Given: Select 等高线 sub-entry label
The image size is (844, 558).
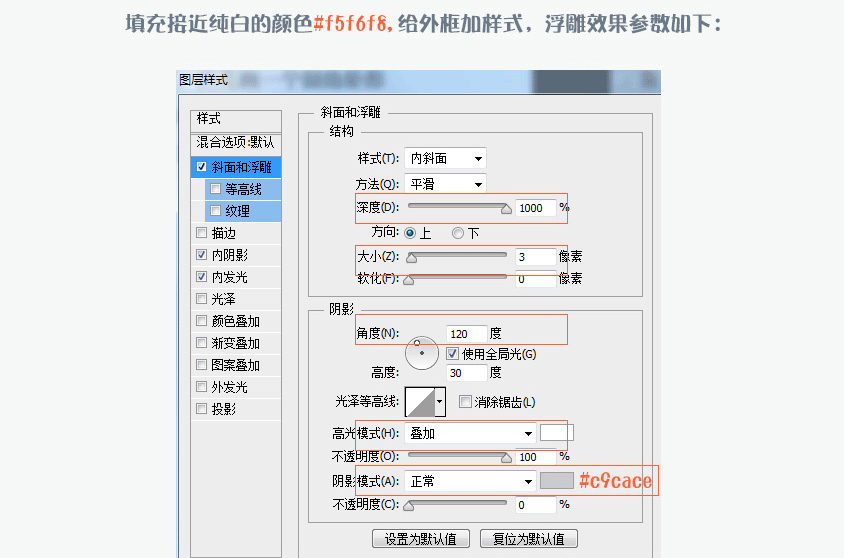Looking at the screenshot, I should click(243, 189).
